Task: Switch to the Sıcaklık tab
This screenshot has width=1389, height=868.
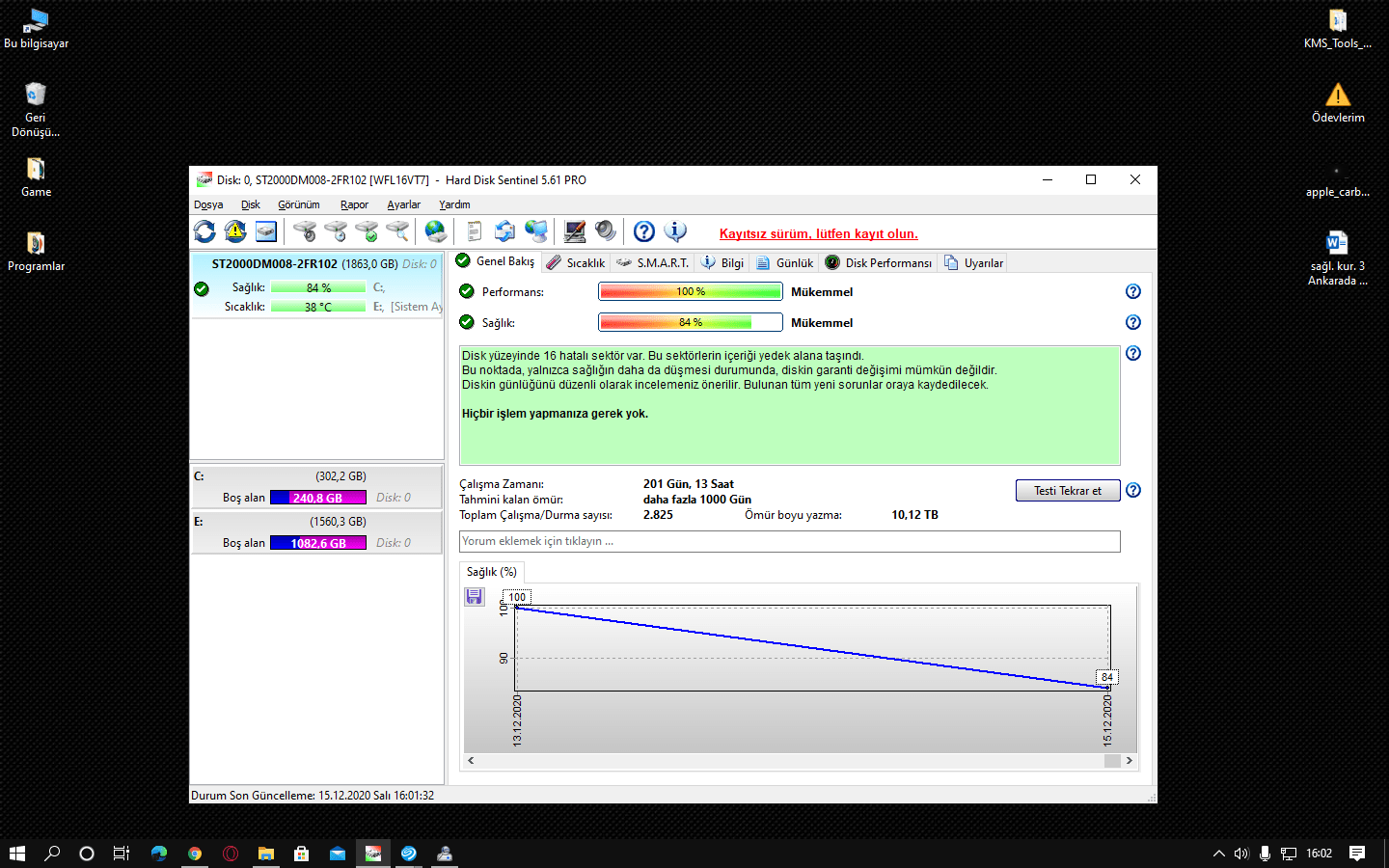Action: click(x=576, y=262)
